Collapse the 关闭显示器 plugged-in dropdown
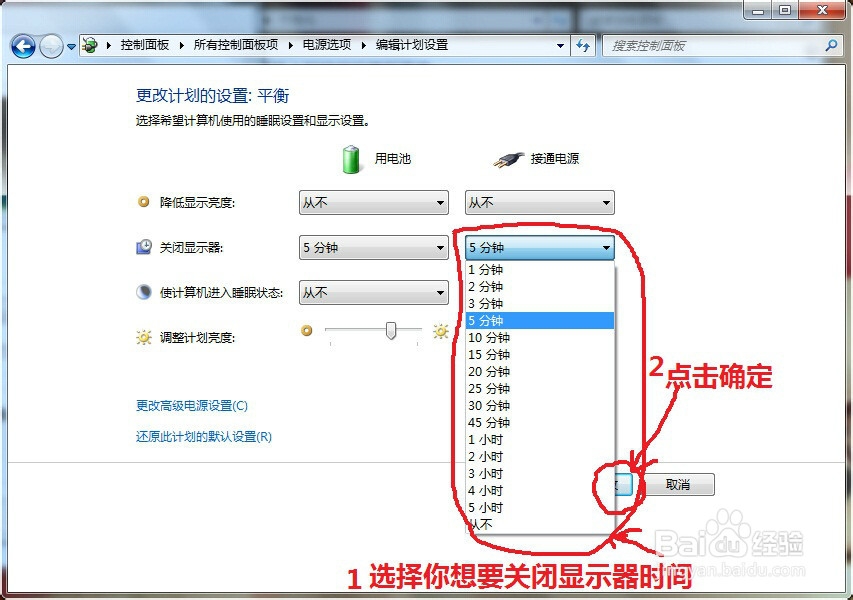Screen dimensions: 853x600 coord(540,248)
